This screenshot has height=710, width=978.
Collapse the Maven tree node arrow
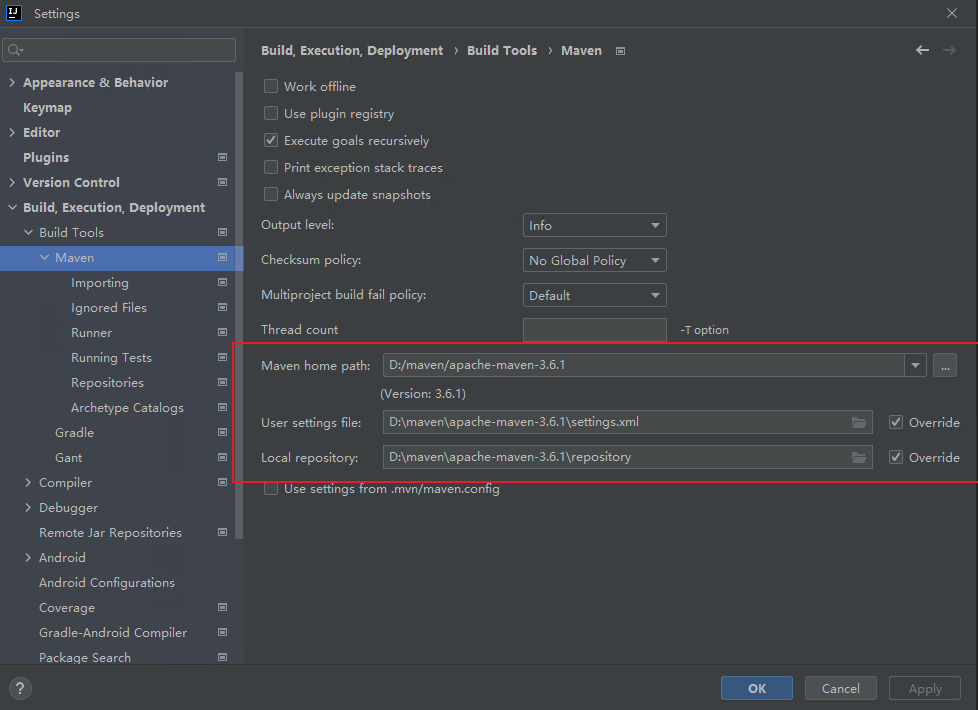(44, 257)
